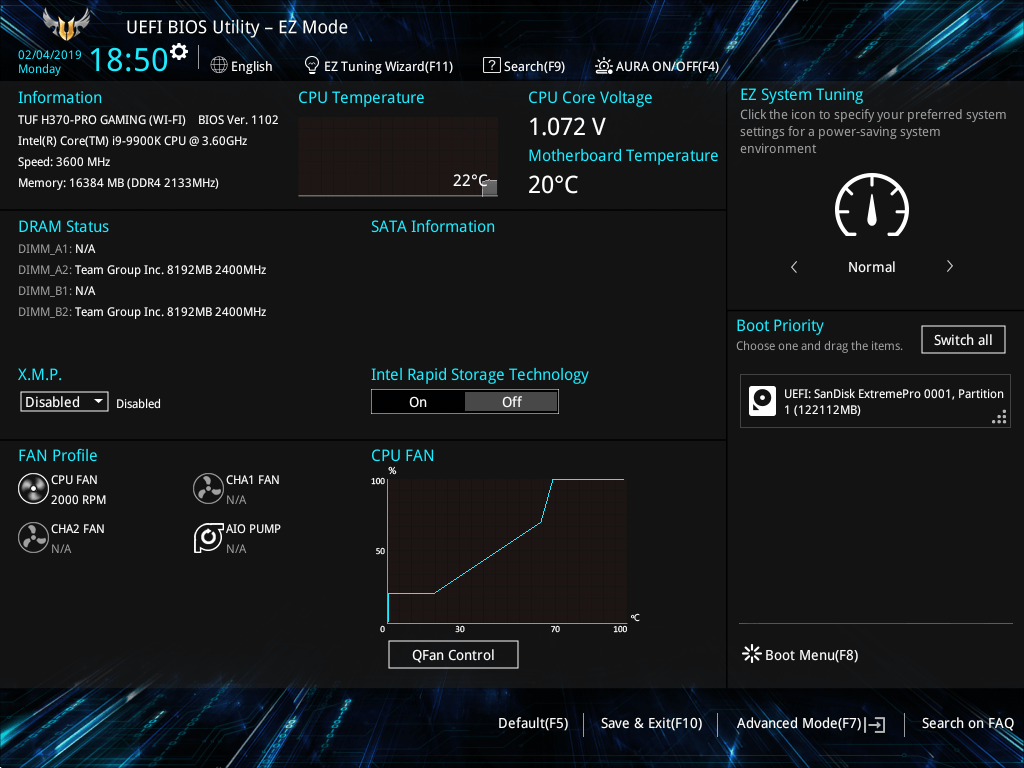The image size is (1024, 768).
Task: Turn Intel Rapid Storage Technology On
Action: (418, 402)
